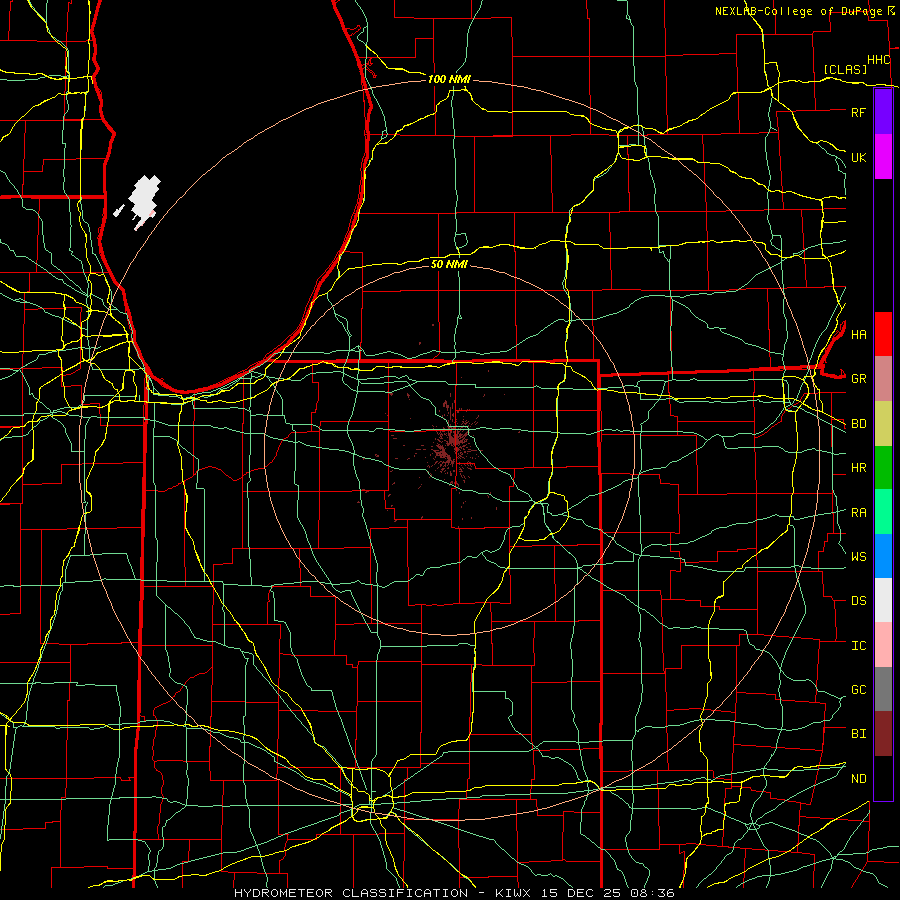Click the HA legend label
The image size is (900, 900).
[858, 335]
